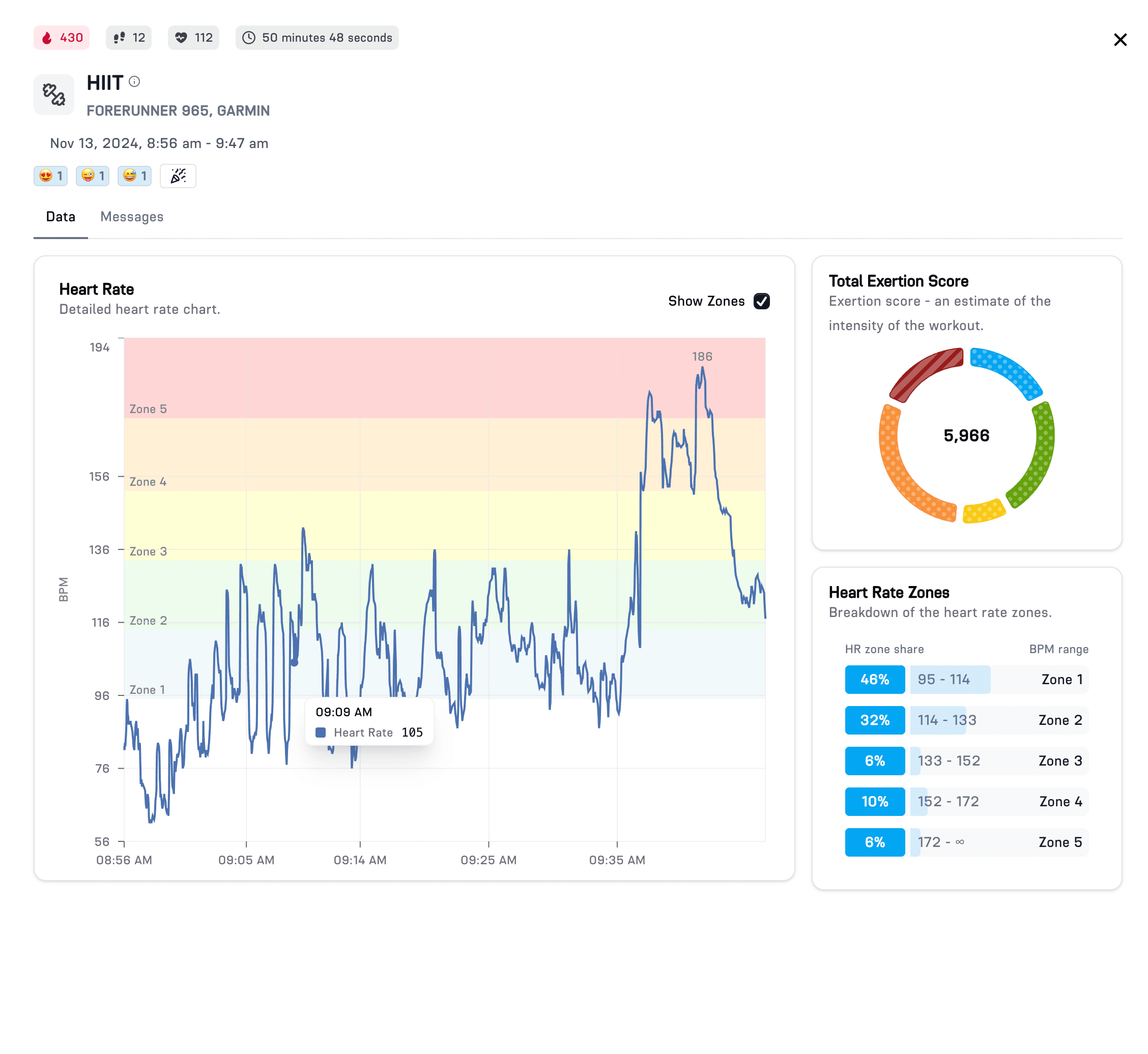Select the Data tab

pos(61,217)
